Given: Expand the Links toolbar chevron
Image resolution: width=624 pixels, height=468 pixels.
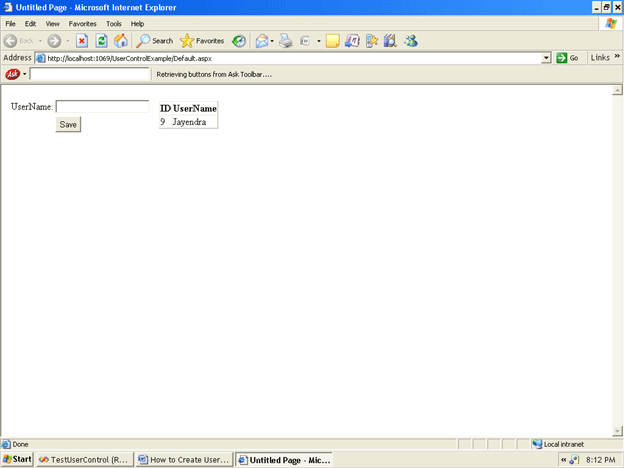Looking at the screenshot, I should tap(617, 57).
